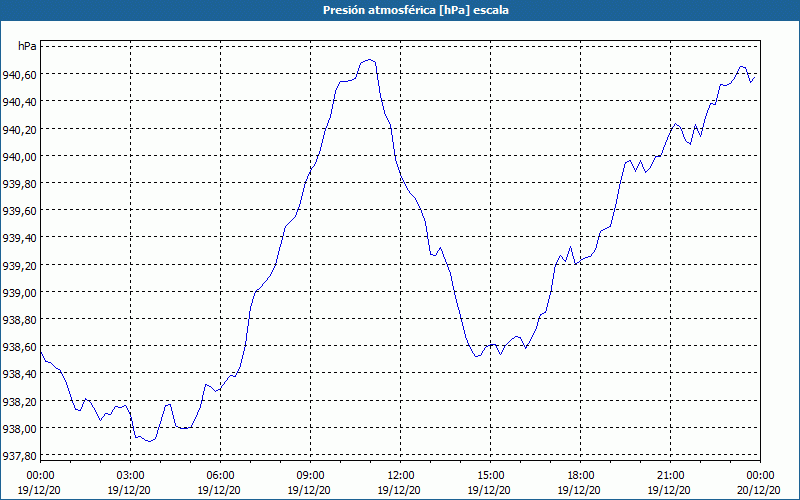
Task: Select the 938,00 y-axis value
Action: pyautogui.click(x=19, y=429)
